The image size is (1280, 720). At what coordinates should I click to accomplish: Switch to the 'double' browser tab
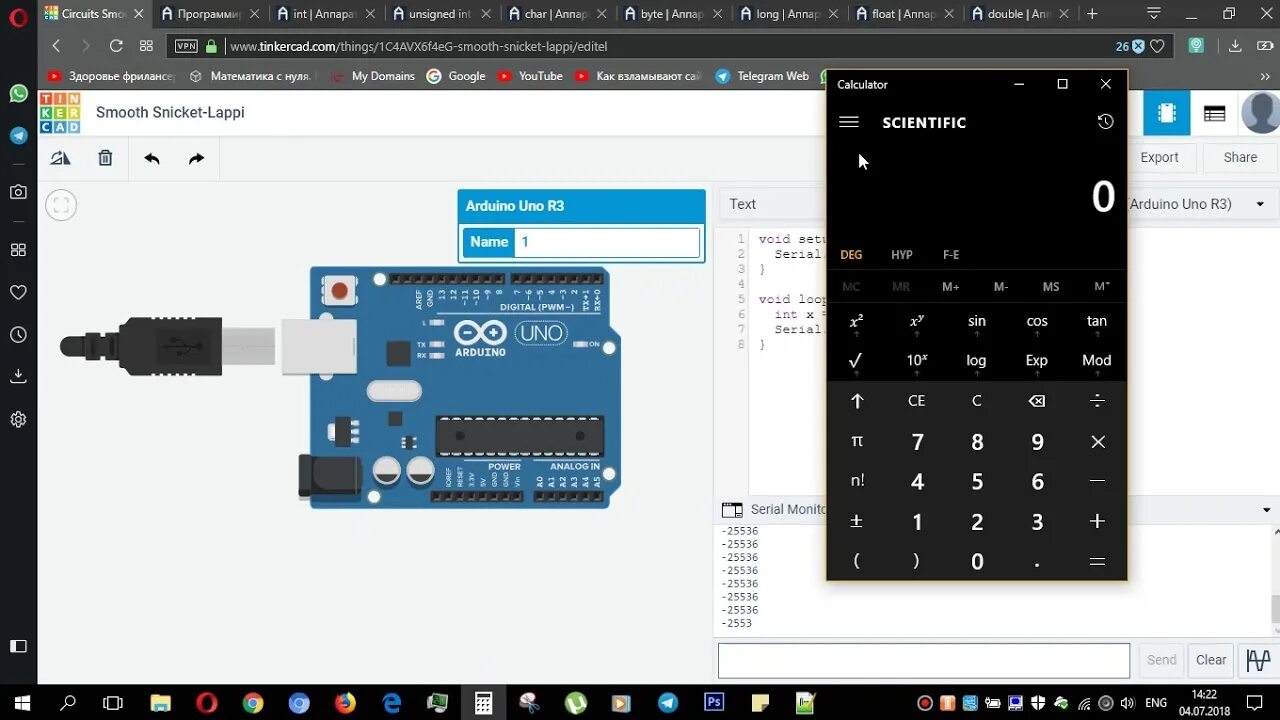tap(1020, 14)
